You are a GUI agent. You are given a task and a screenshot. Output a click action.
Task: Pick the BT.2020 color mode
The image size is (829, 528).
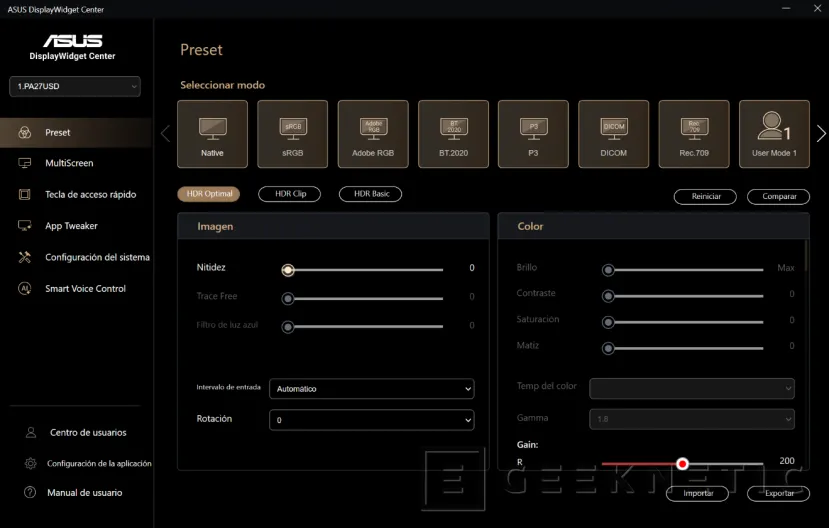[453, 134]
